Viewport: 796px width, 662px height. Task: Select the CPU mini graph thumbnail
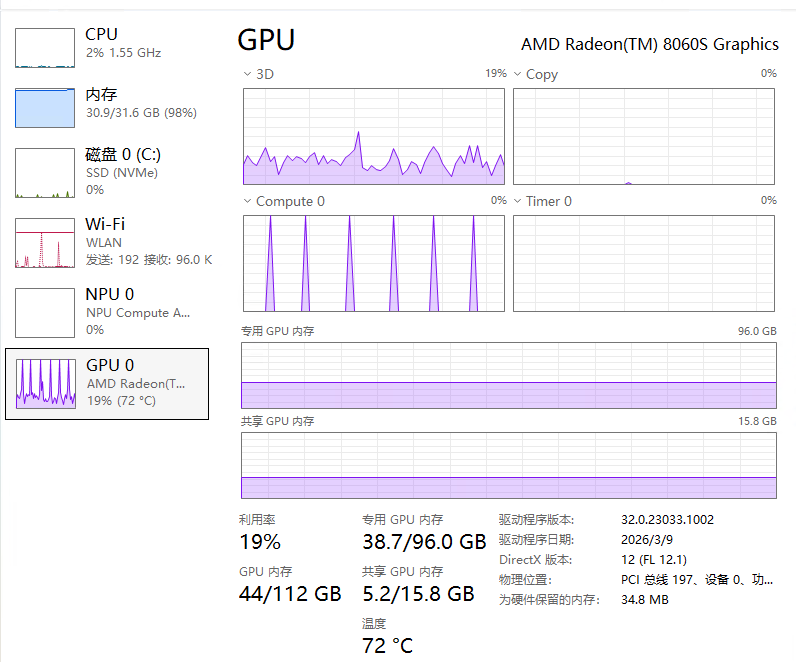click(x=45, y=48)
